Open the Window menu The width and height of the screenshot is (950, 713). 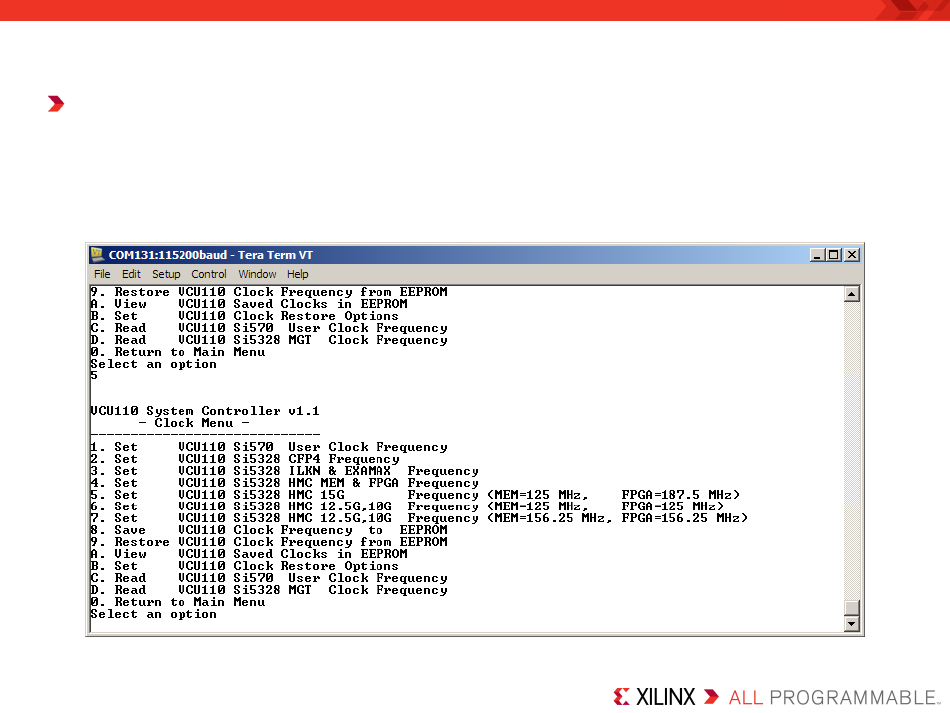tap(257, 274)
